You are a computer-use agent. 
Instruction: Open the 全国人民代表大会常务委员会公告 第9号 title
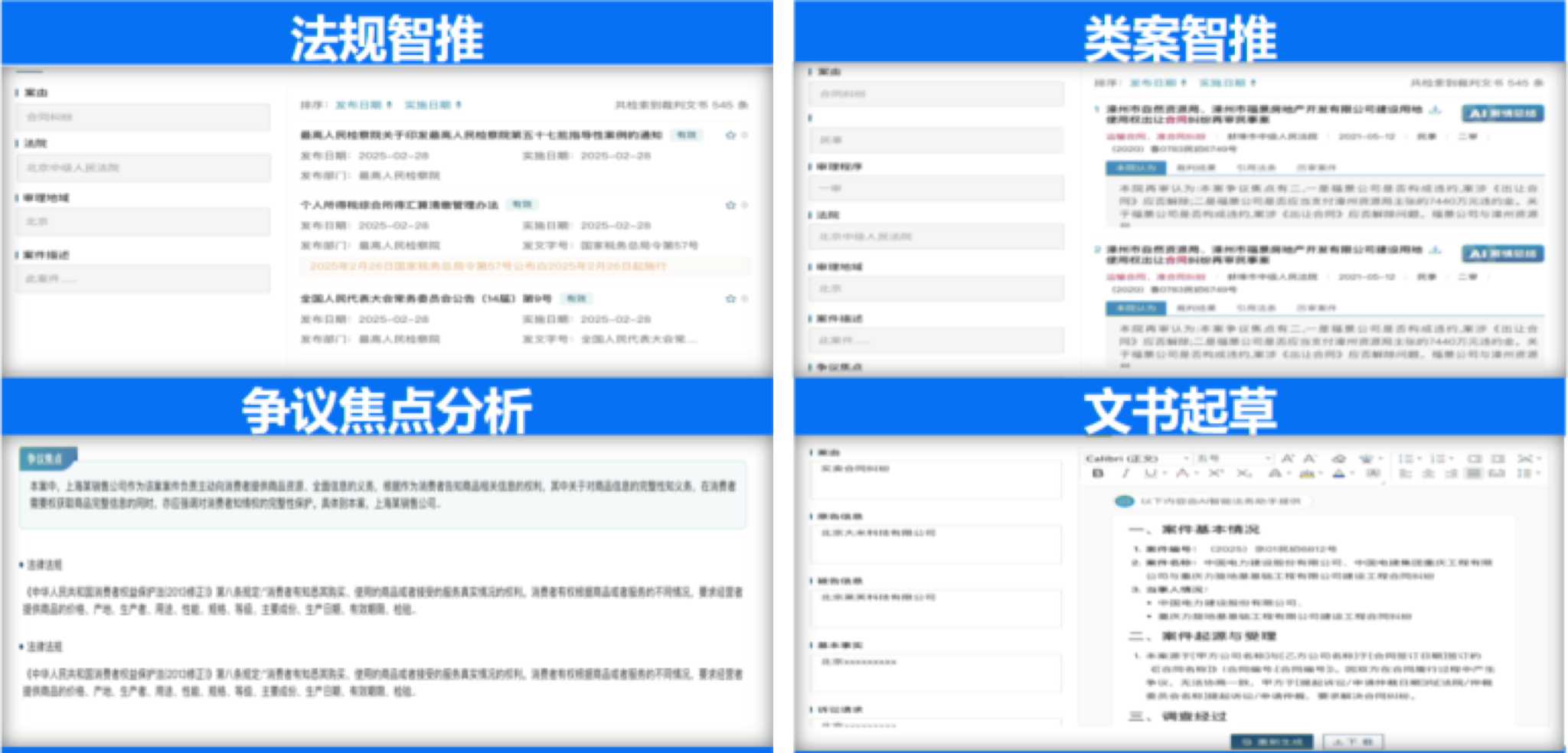tap(426, 298)
